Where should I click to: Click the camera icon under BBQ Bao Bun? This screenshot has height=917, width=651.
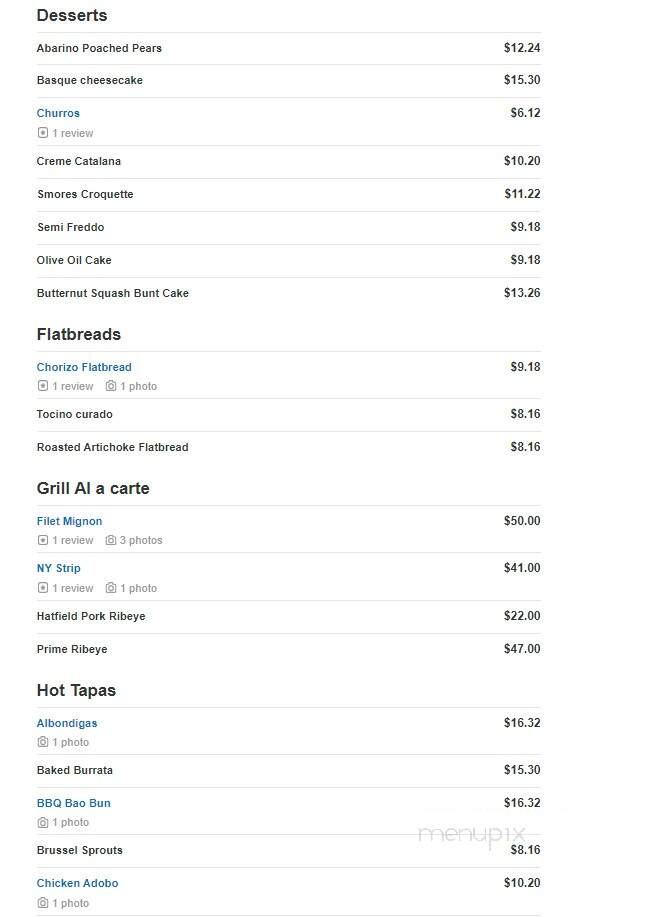pyautogui.click(x=43, y=822)
